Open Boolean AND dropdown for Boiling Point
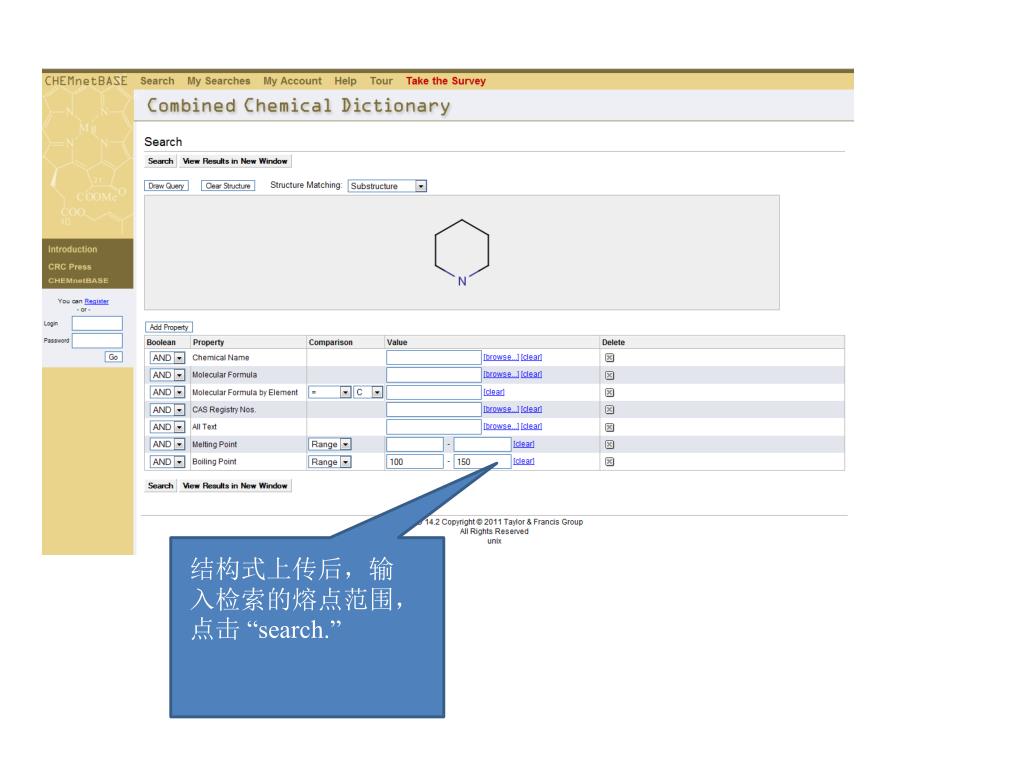The width and height of the screenshot is (1024, 768). 167,462
